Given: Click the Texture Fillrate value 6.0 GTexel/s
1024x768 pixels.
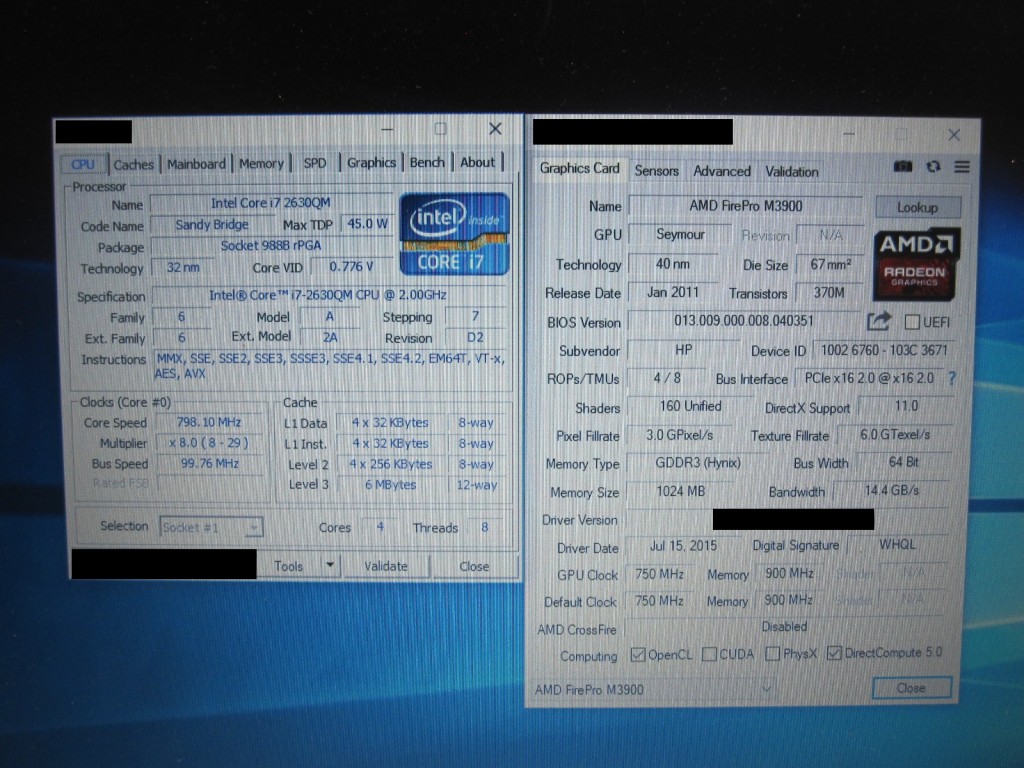Looking at the screenshot, I should [x=895, y=434].
